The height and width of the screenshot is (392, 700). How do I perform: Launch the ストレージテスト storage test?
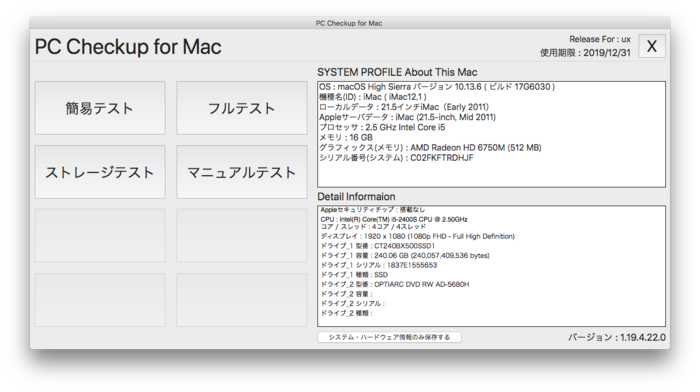coord(100,172)
